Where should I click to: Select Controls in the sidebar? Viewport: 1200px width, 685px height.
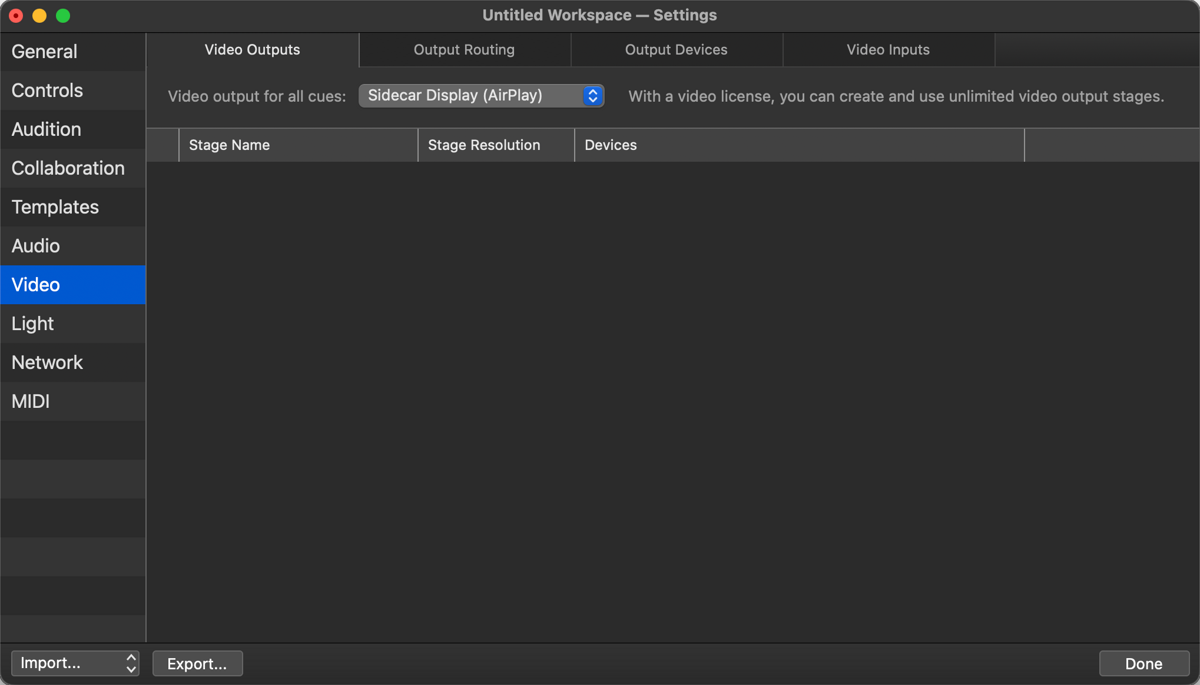coord(73,91)
